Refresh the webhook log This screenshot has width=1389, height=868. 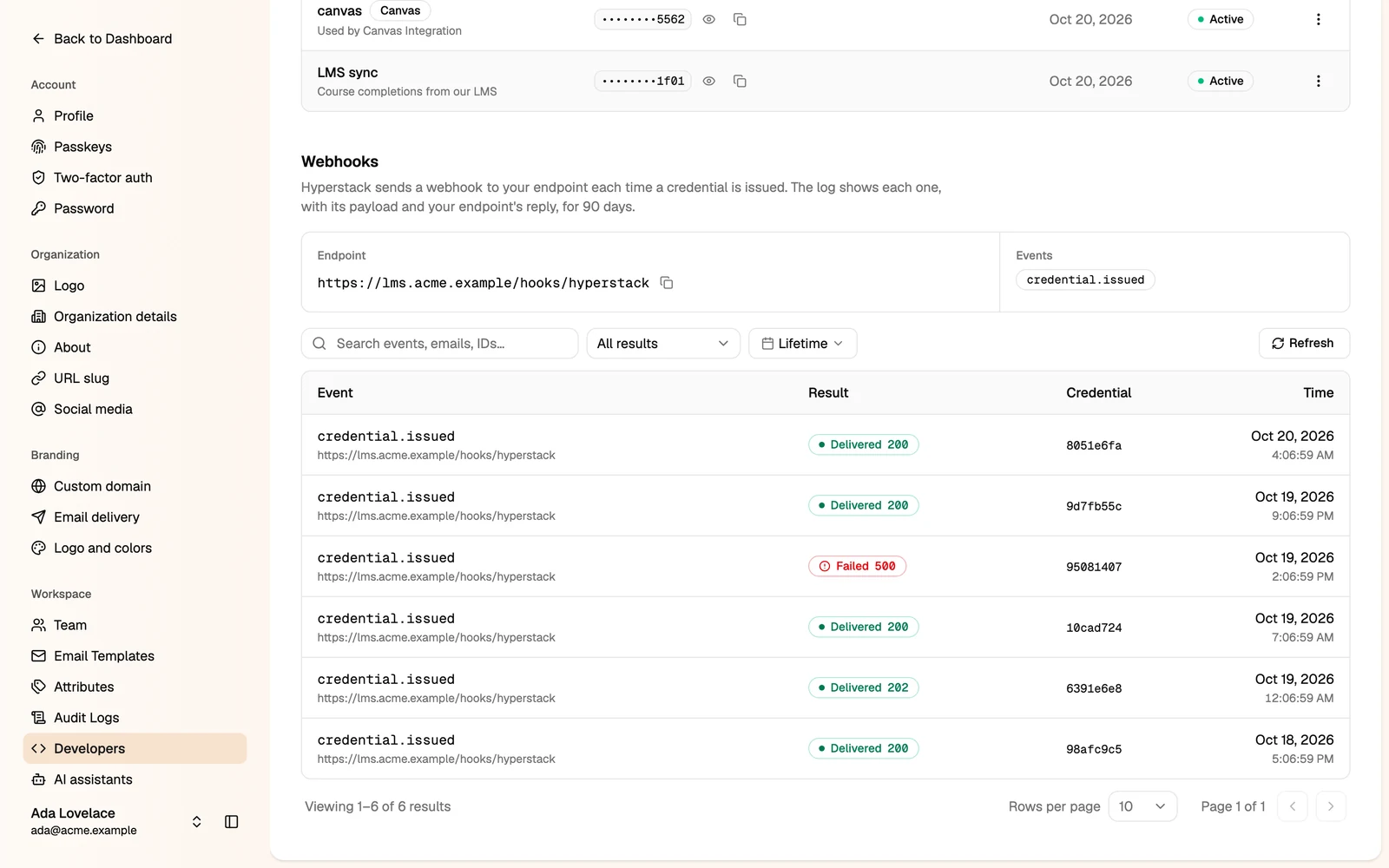pyautogui.click(x=1304, y=343)
